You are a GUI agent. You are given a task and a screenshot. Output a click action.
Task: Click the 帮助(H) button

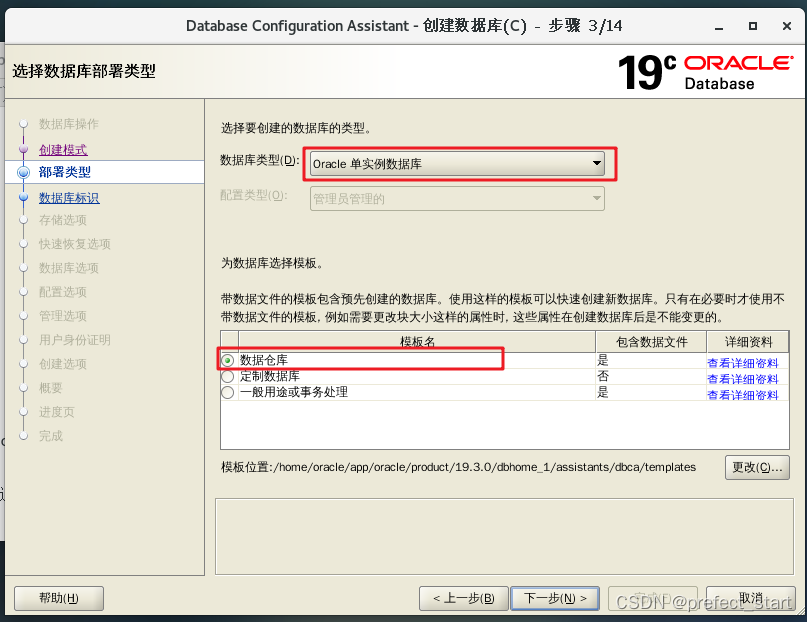tap(59, 598)
